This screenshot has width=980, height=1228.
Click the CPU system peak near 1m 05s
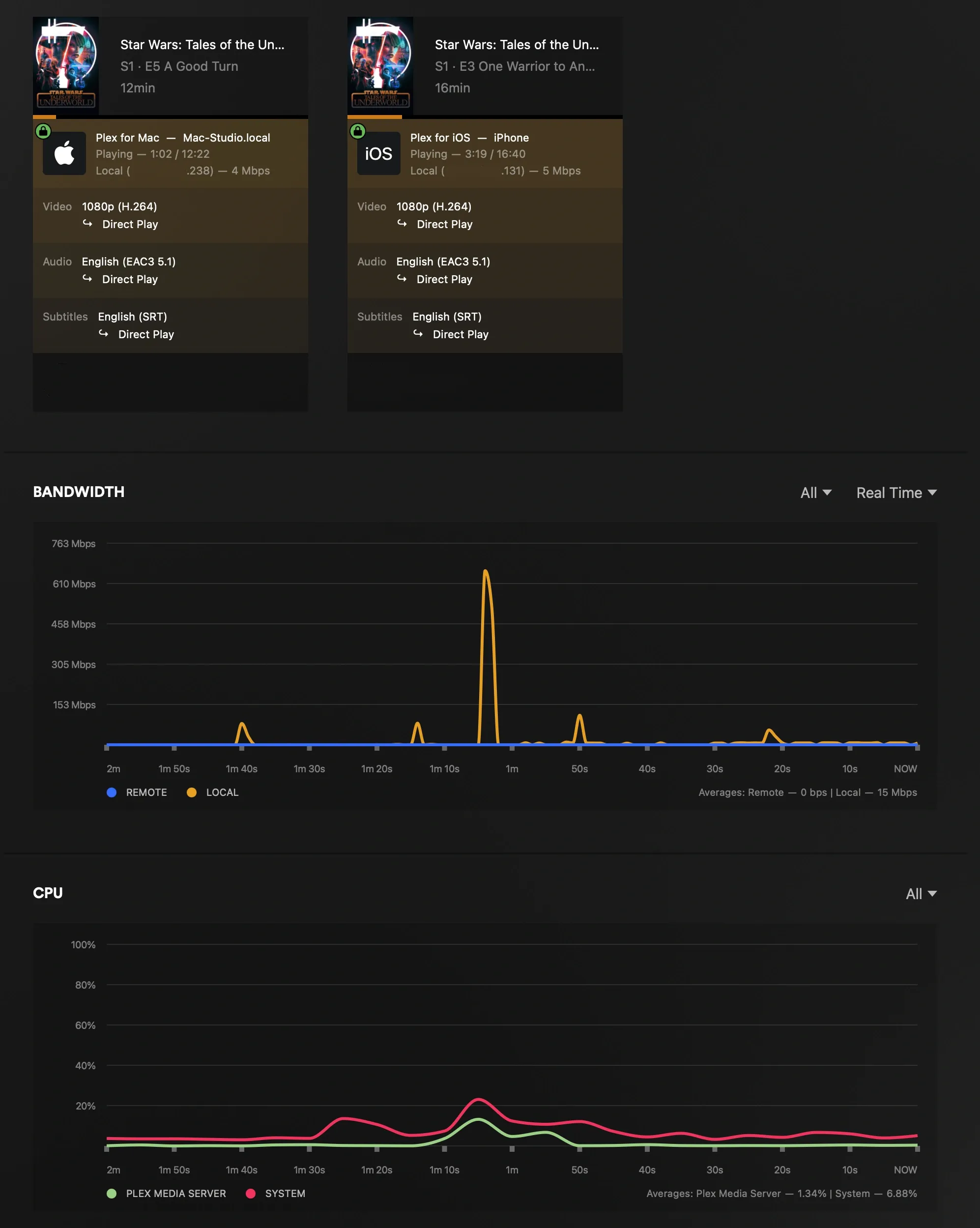479,1099
